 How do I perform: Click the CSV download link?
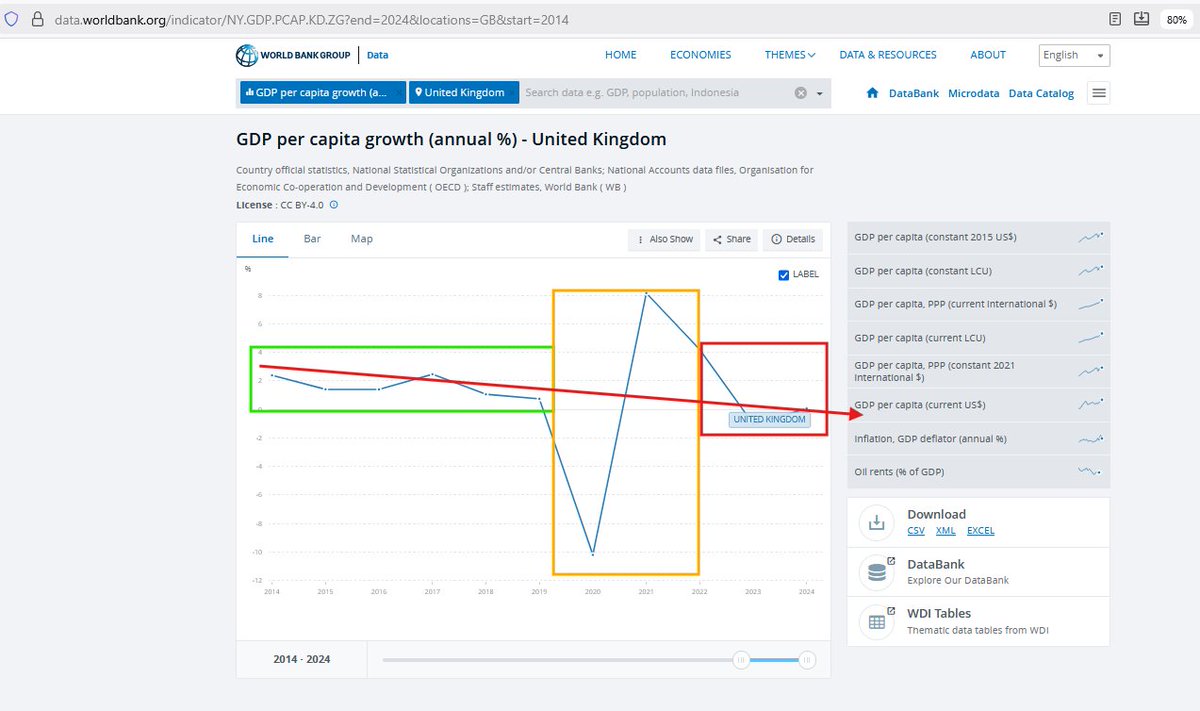pyautogui.click(x=916, y=531)
